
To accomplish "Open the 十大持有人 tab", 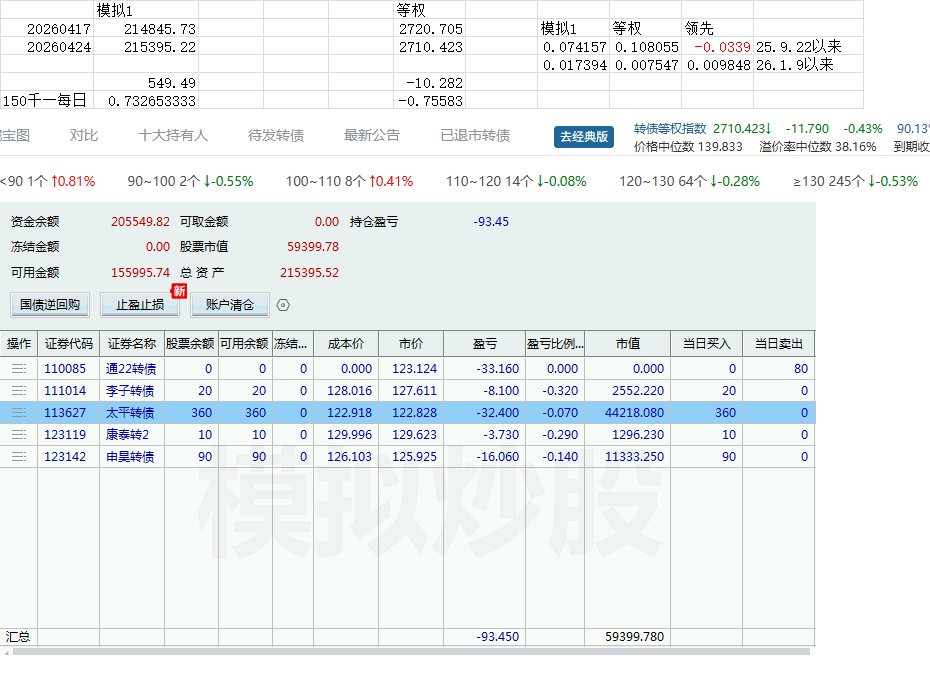I will pos(173,135).
